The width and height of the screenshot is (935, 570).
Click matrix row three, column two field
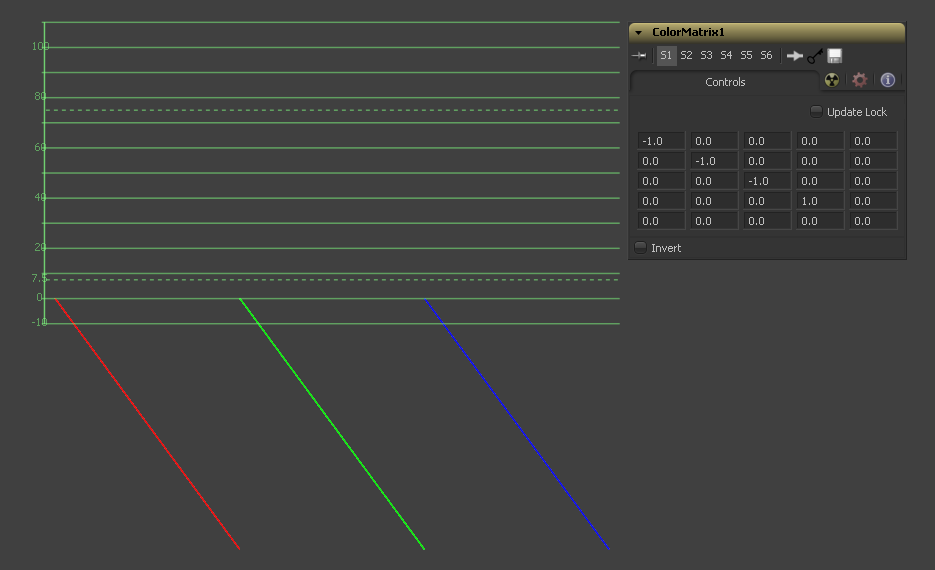click(x=714, y=181)
